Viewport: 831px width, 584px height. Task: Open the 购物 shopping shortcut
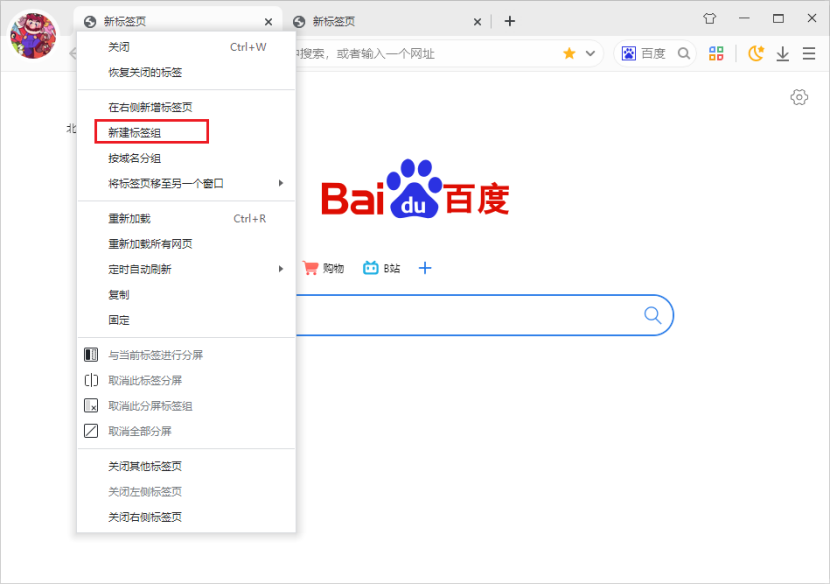click(323, 268)
